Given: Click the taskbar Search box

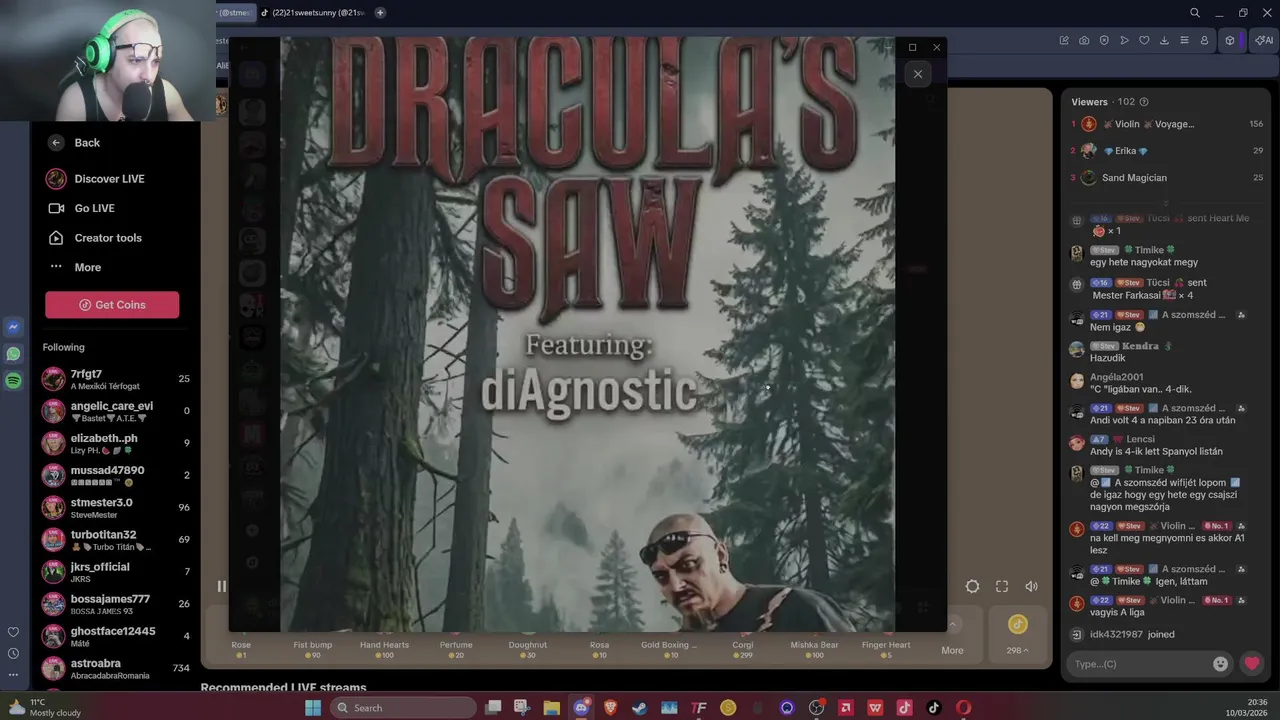Looking at the screenshot, I should pyautogui.click(x=403, y=708).
